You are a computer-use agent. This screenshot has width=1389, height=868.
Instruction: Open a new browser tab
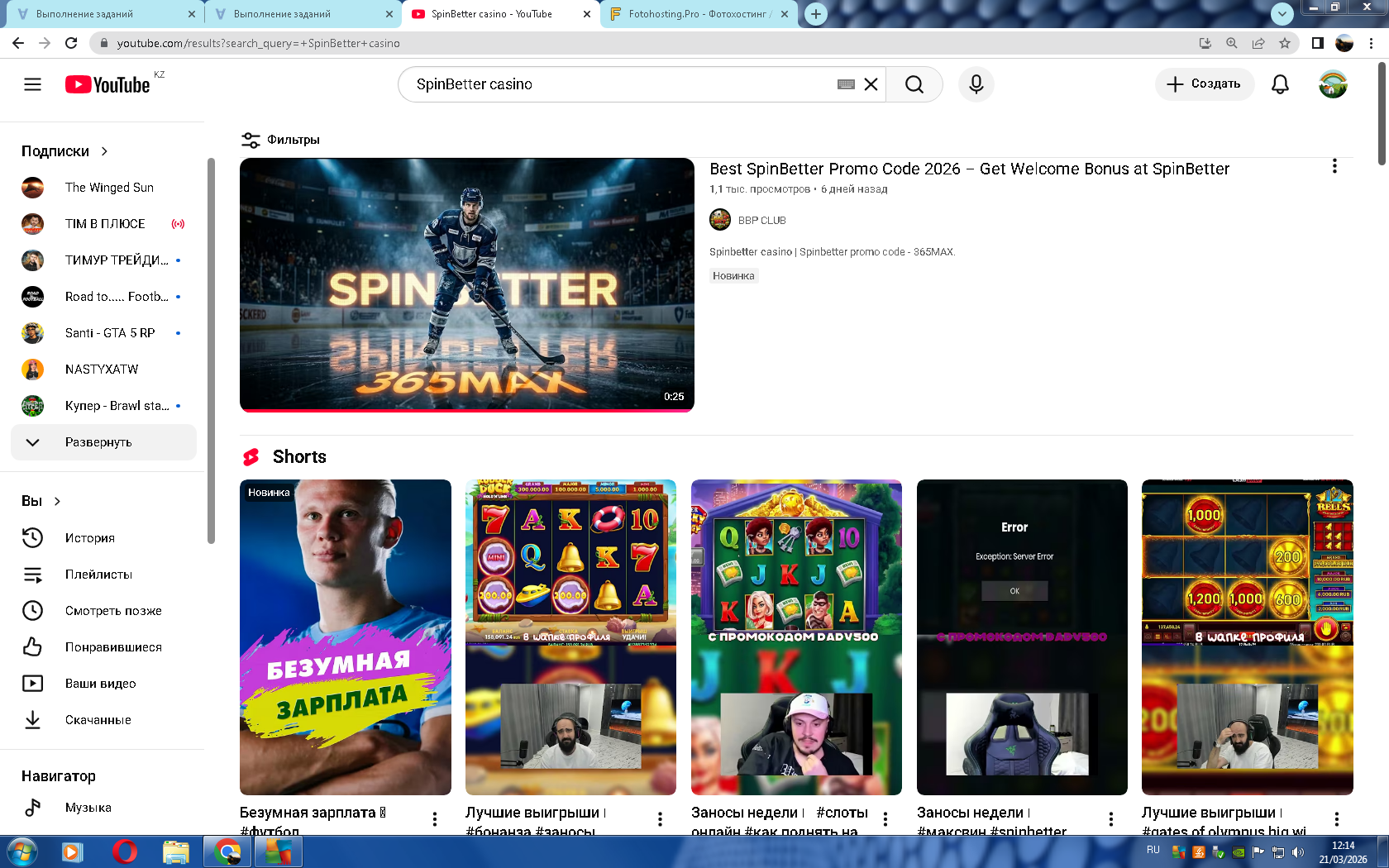(x=816, y=14)
